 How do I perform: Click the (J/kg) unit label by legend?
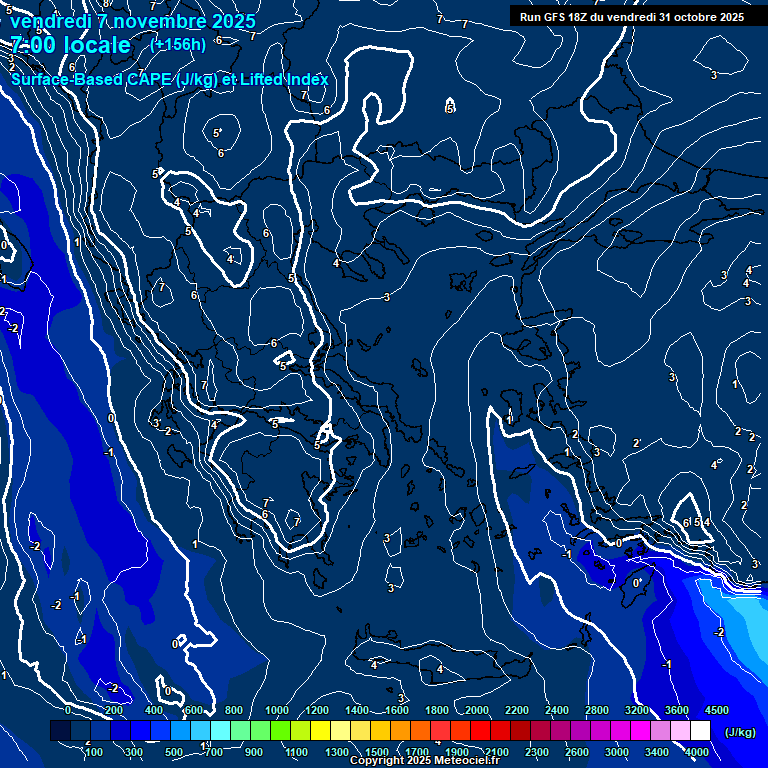coord(739,733)
